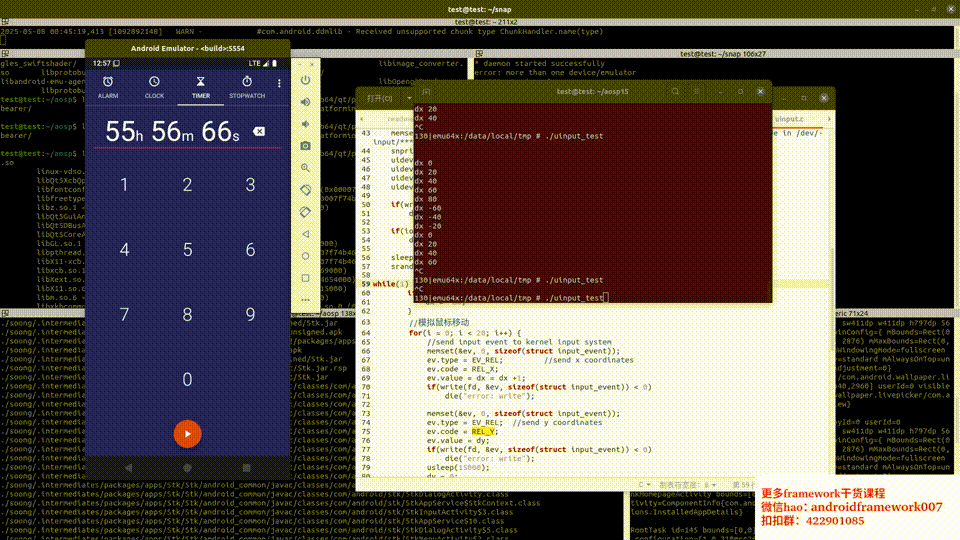Click editor tab scroll left arrow

(x=361, y=119)
